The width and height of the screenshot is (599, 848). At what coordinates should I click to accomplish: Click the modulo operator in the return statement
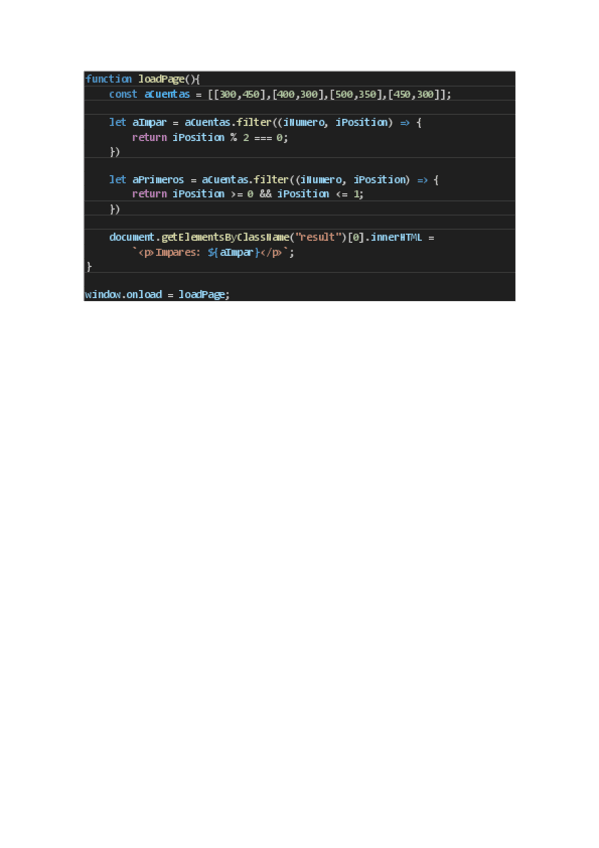point(234,137)
